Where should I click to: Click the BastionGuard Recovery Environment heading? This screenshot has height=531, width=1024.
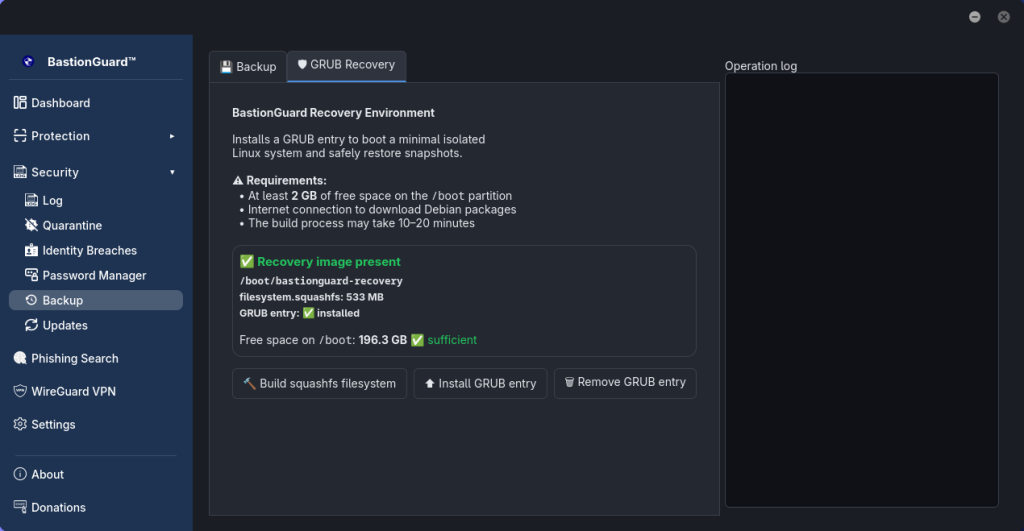click(333, 113)
